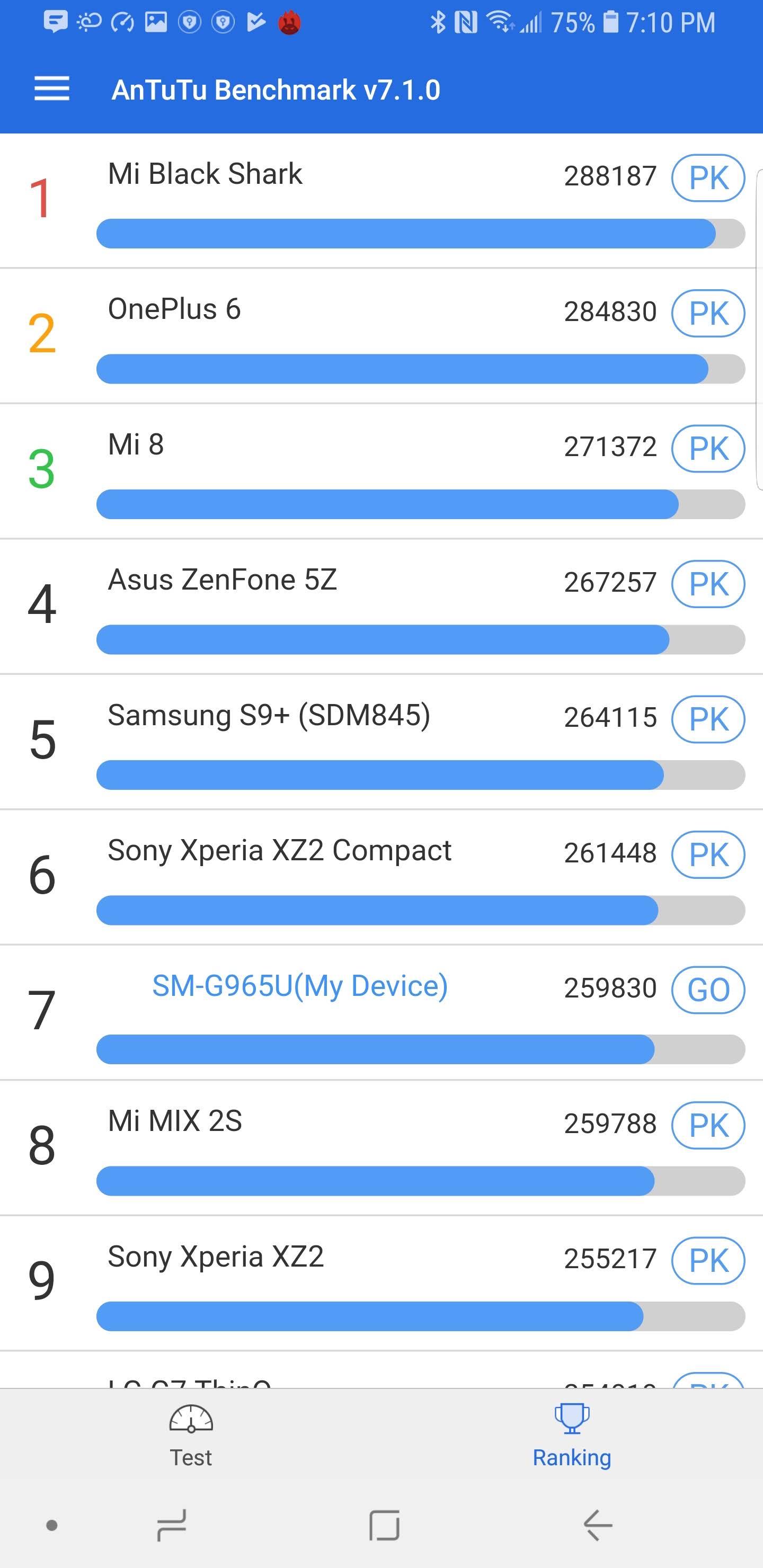Image resolution: width=763 pixels, height=1568 pixels.
Task: Tap GO button for SM-G965U device
Action: point(708,990)
